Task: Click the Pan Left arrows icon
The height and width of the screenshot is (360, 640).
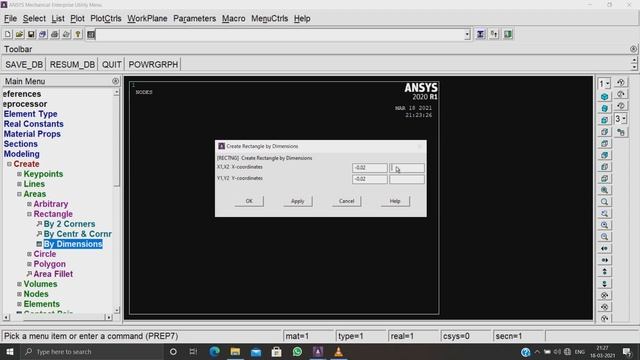Action: [x=604, y=249]
